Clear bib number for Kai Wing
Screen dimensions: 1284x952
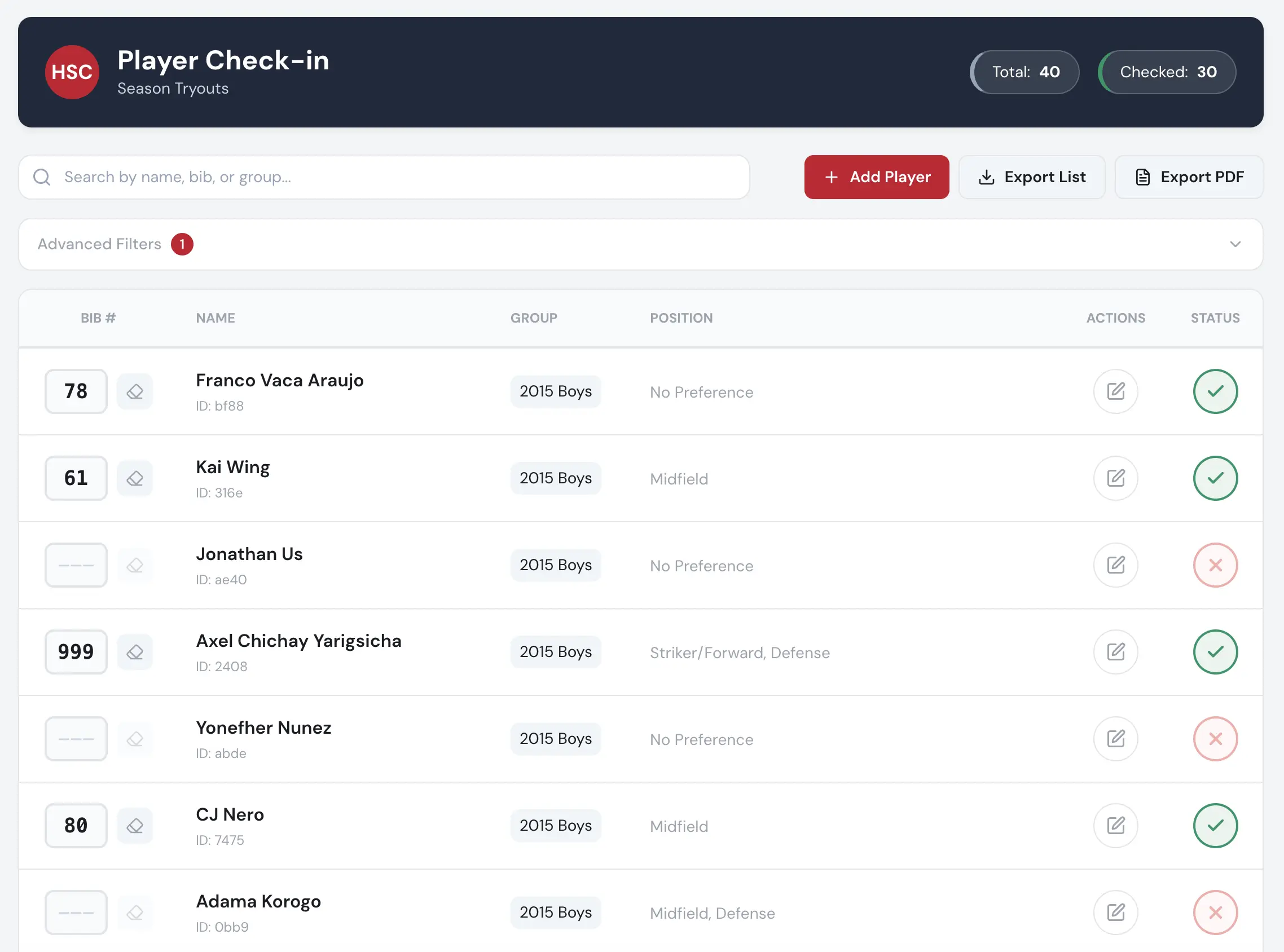click(135, 478)
